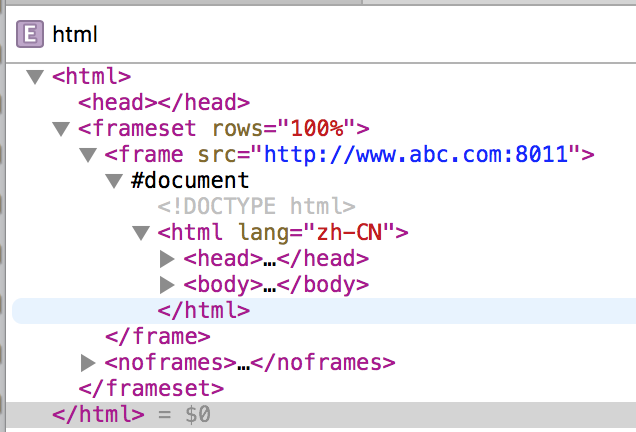Screen dimensions: 636x432
Task: Select the empty <head></head> row
Action: 164,103
